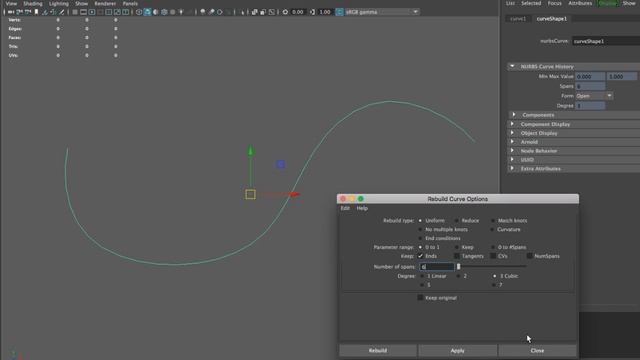This screenshot has height=360, width=640.
Task: Expand the Object Display section
Action: pyautogui.click(x=512, y=133)
